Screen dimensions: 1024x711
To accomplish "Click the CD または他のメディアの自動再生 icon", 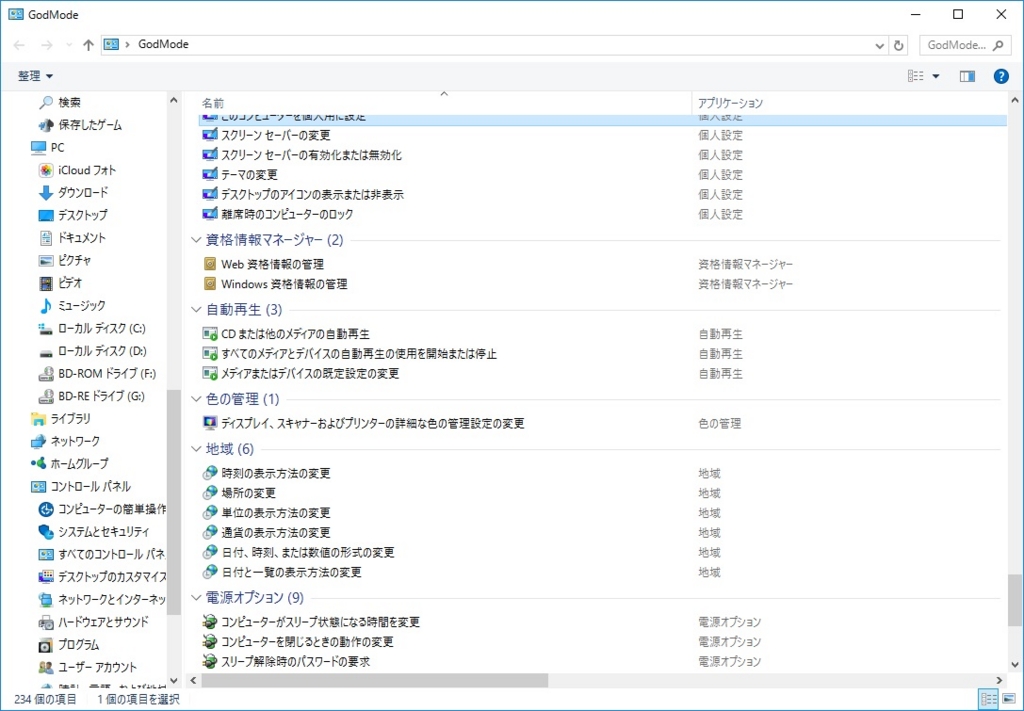I will click(210, 334).
